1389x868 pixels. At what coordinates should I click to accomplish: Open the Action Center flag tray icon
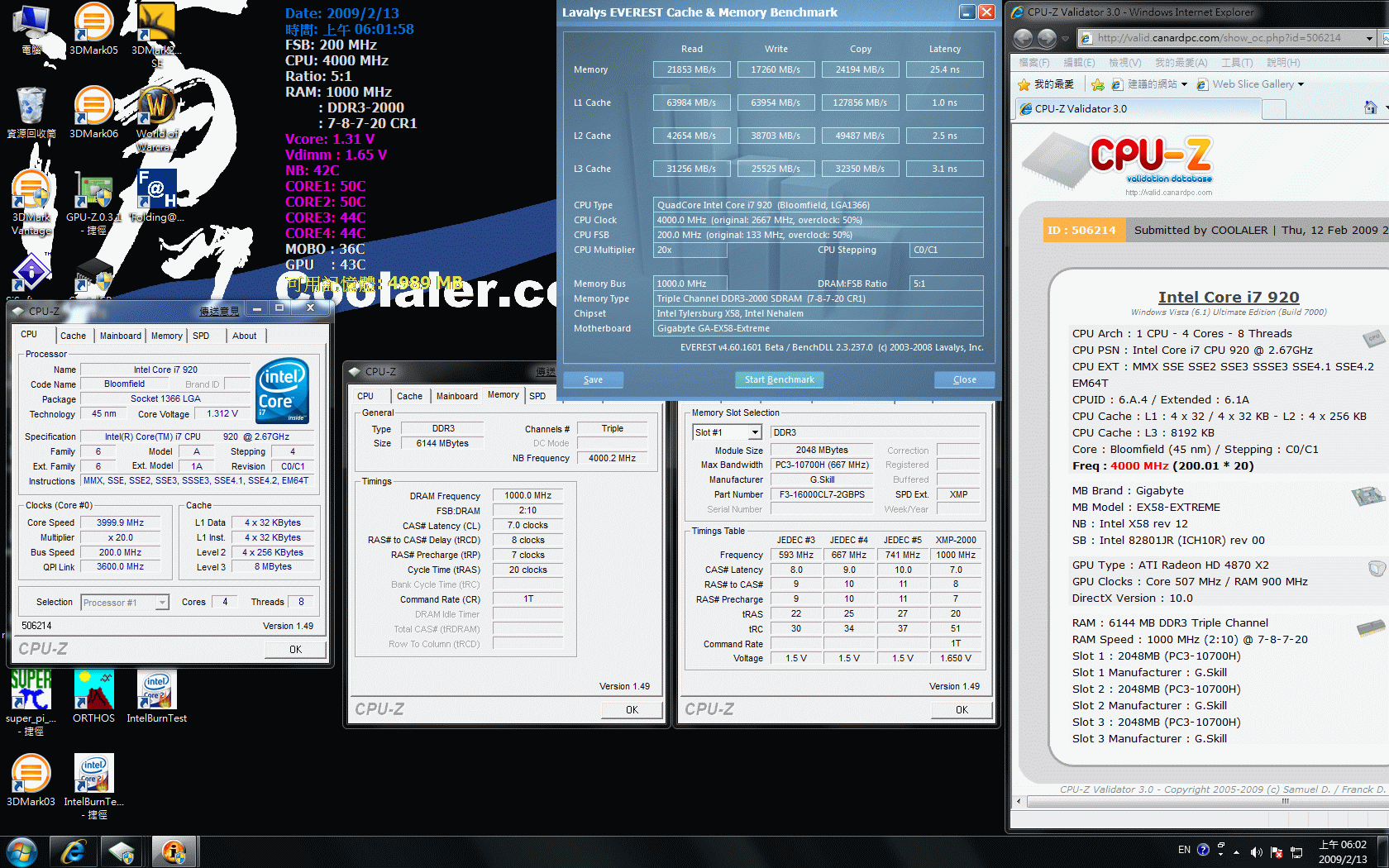(1277, 851)
